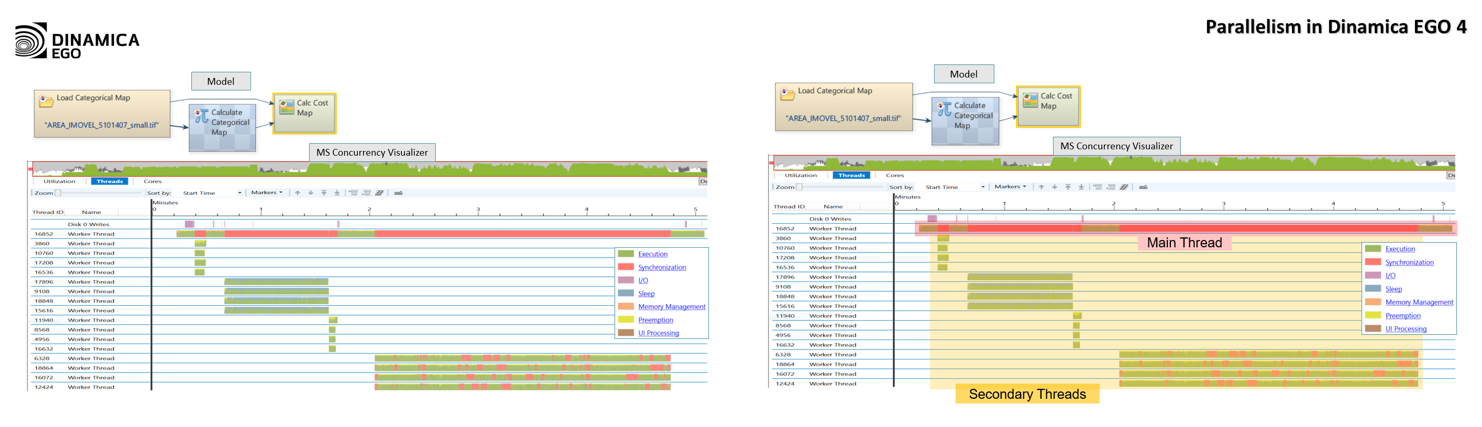Click the move-up arrow icon in the right visualizer toolbar

(x=1041, y=187)
